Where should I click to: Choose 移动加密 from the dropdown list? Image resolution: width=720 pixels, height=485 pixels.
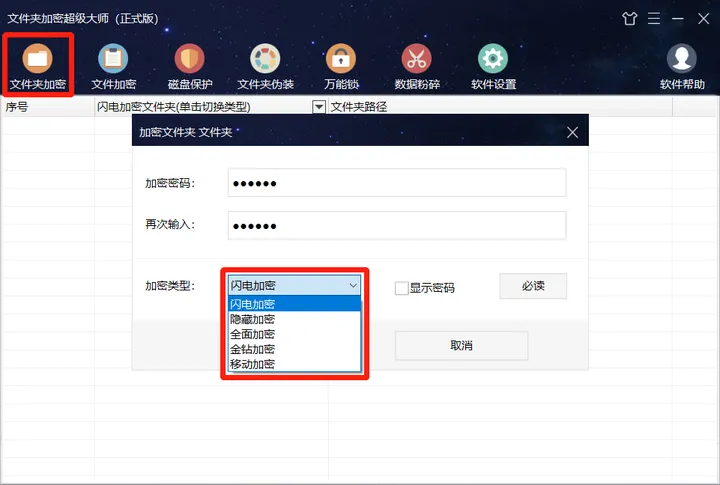tap(294, 364)
